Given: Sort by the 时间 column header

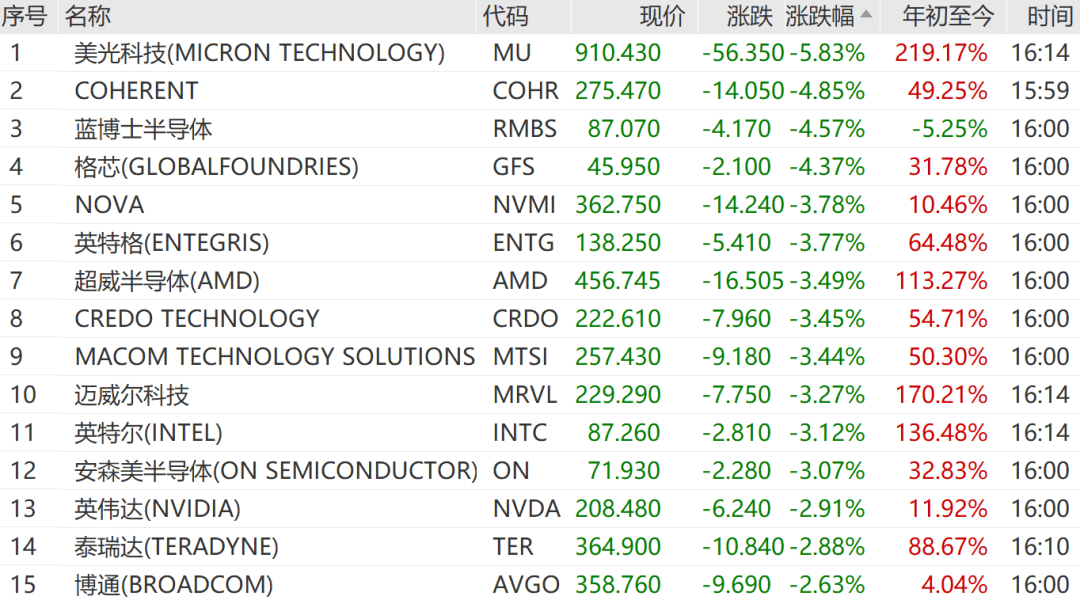Looking at the screenshot, I should pos(1049,16).
